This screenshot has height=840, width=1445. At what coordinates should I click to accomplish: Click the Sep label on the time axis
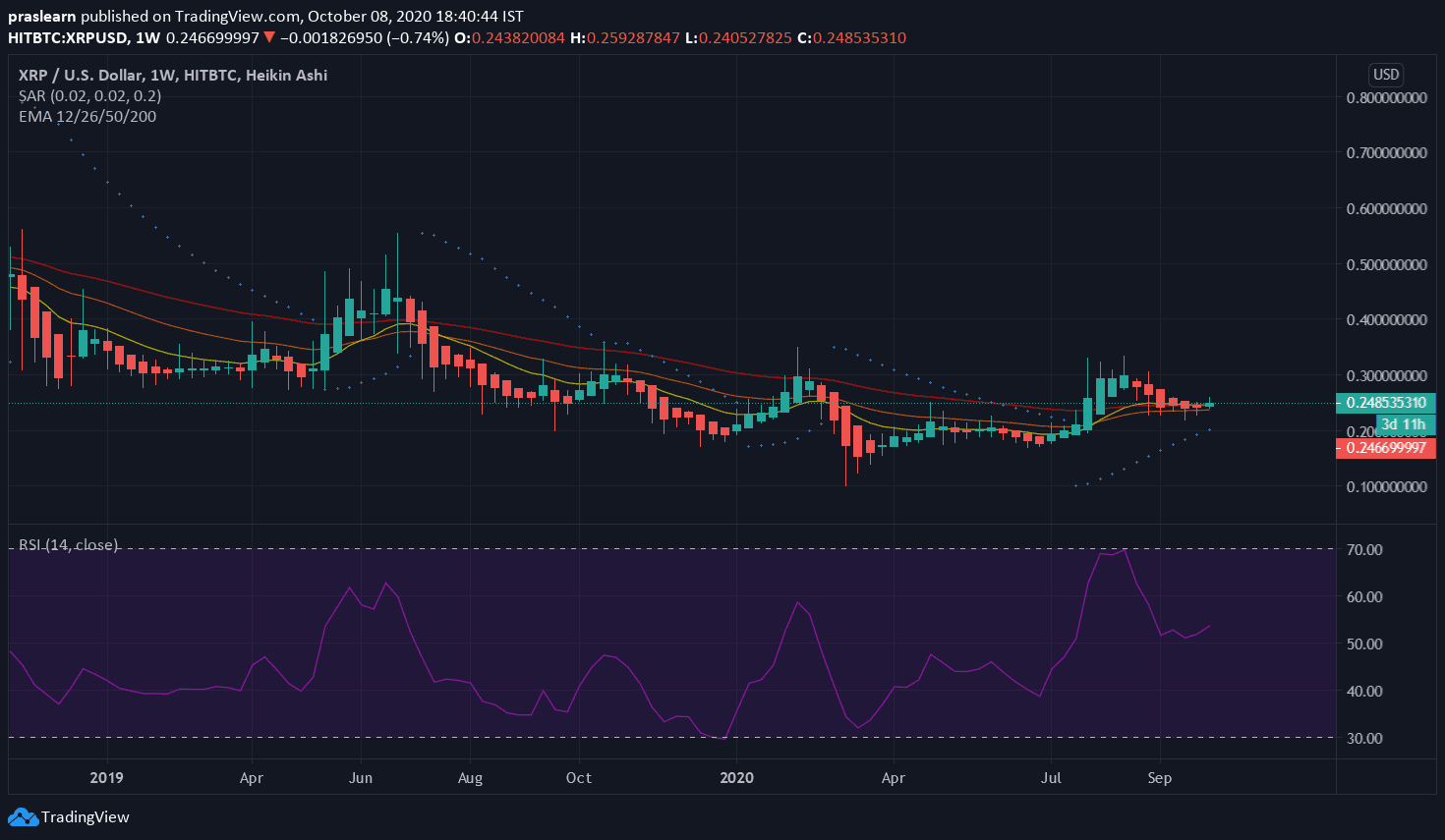tap(1159, 777)
